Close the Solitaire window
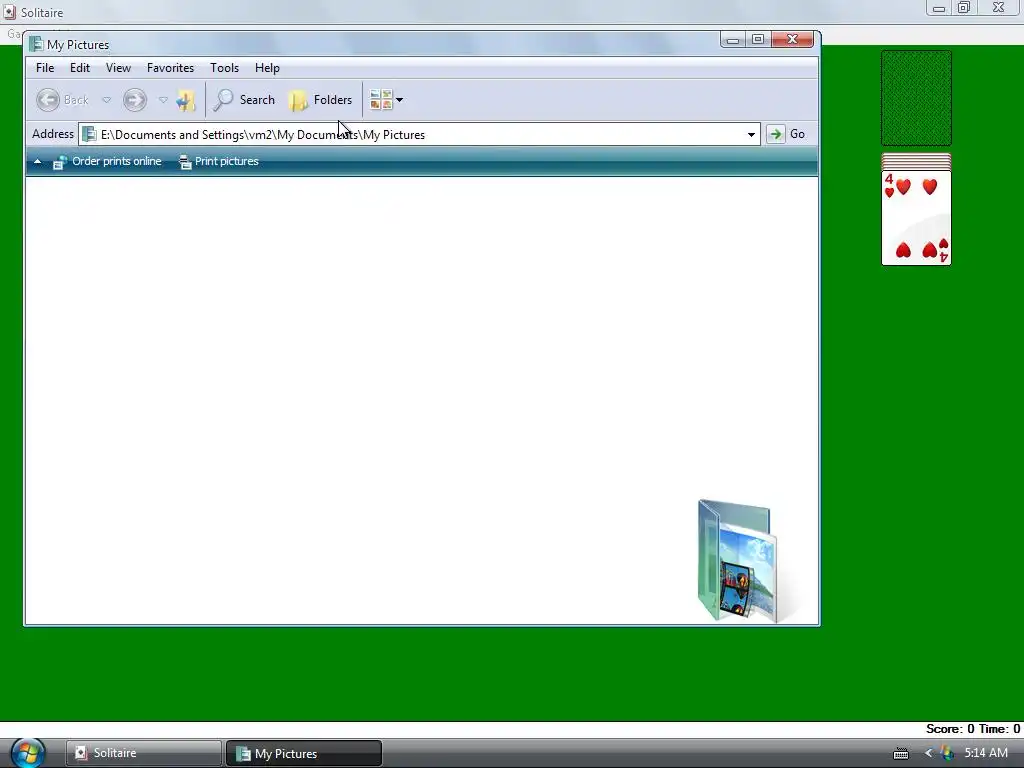This screenshot has height=768, width=1024. coord(999,8)
